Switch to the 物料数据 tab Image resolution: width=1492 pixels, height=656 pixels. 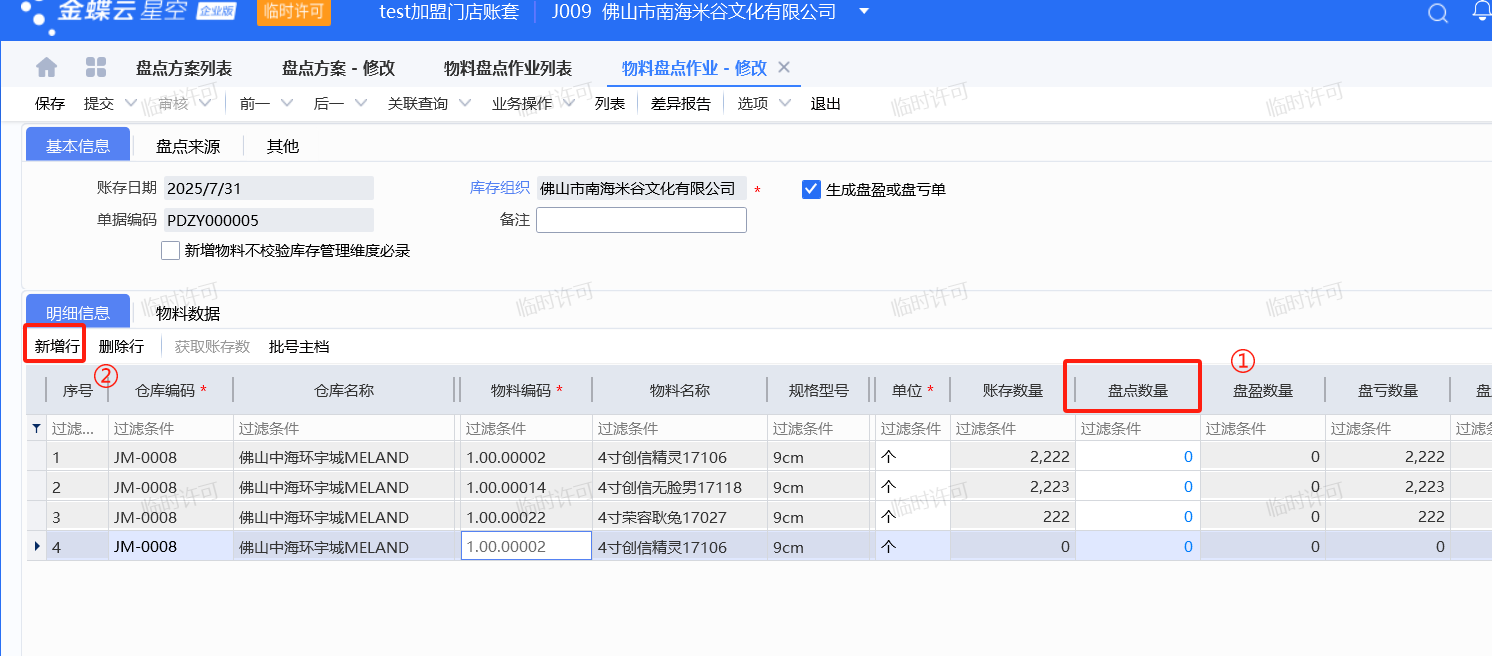[188, 313]
